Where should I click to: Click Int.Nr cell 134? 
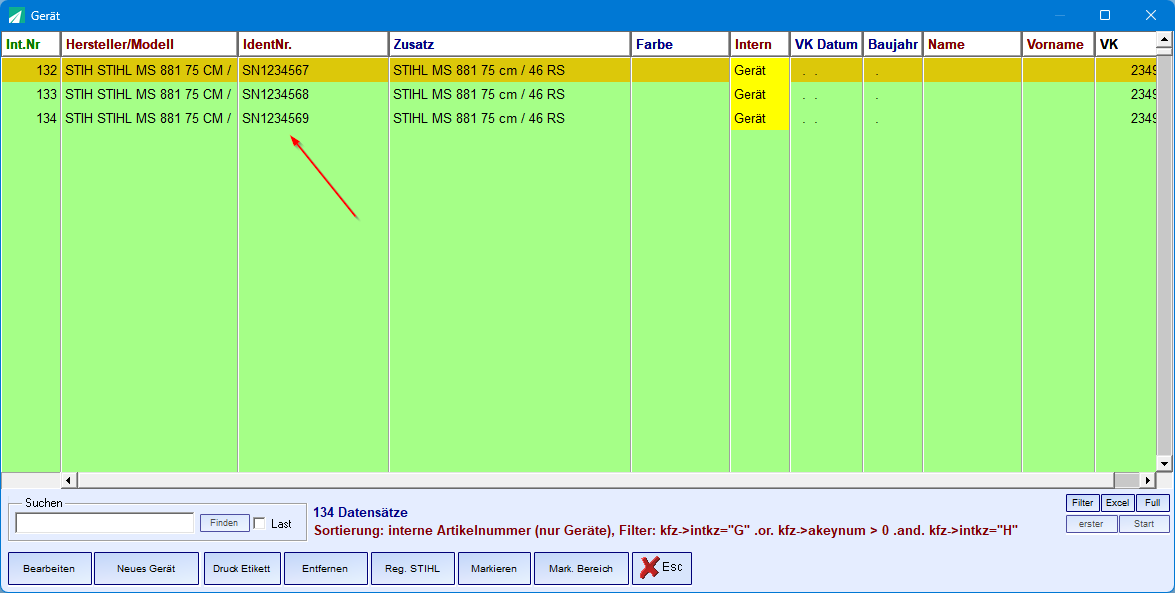pos(31,118)
